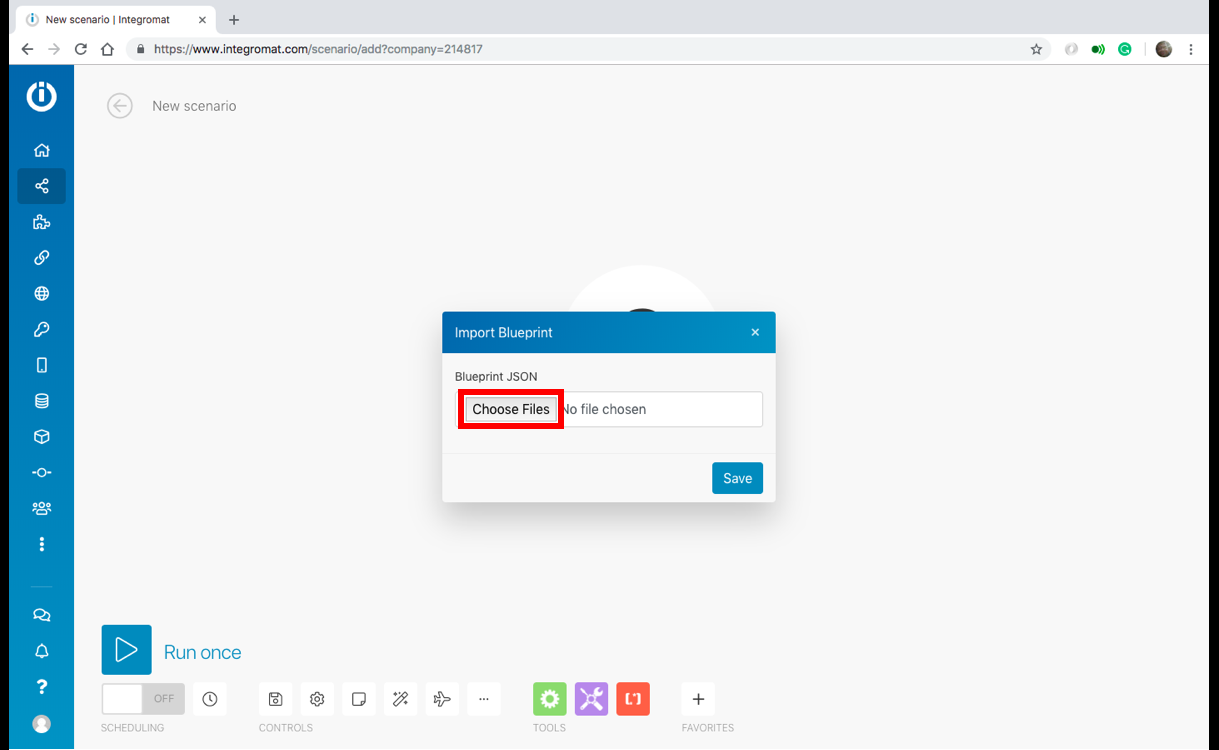Viewport: 1219px width, 750px height.
Task: Click the save scenario disk icon
Action: point(276,699)
